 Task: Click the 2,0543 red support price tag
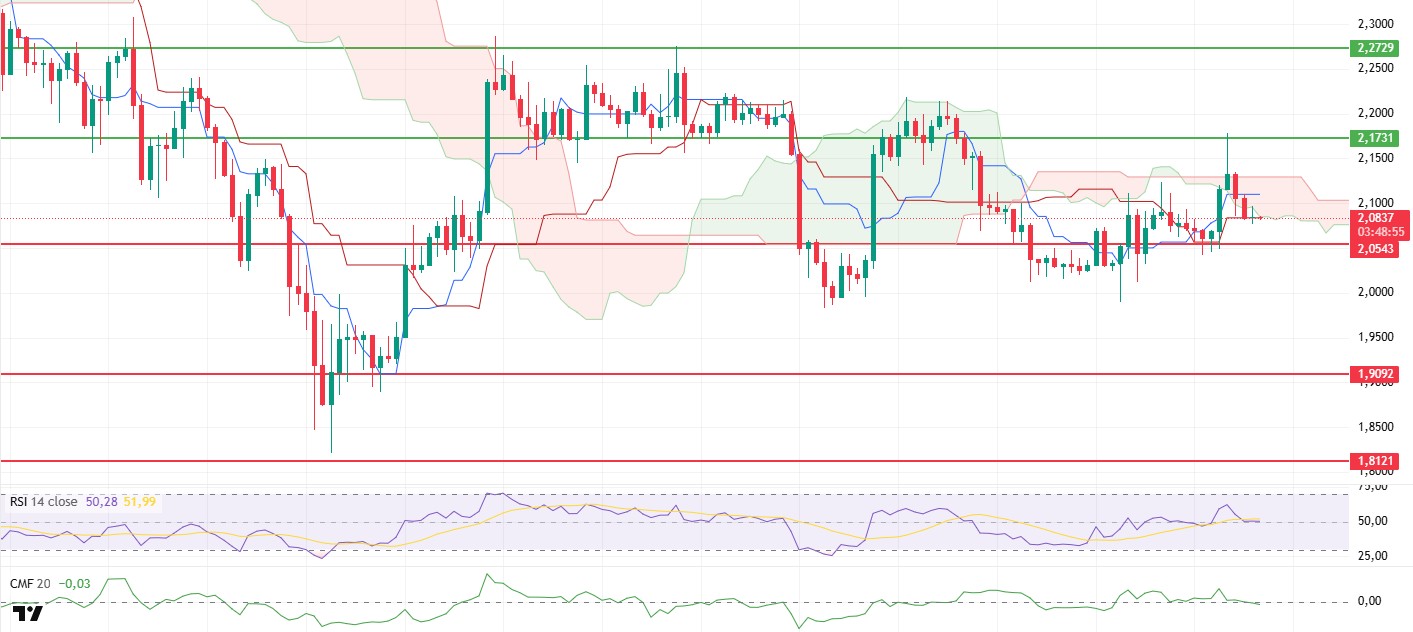pos(1372,246)
